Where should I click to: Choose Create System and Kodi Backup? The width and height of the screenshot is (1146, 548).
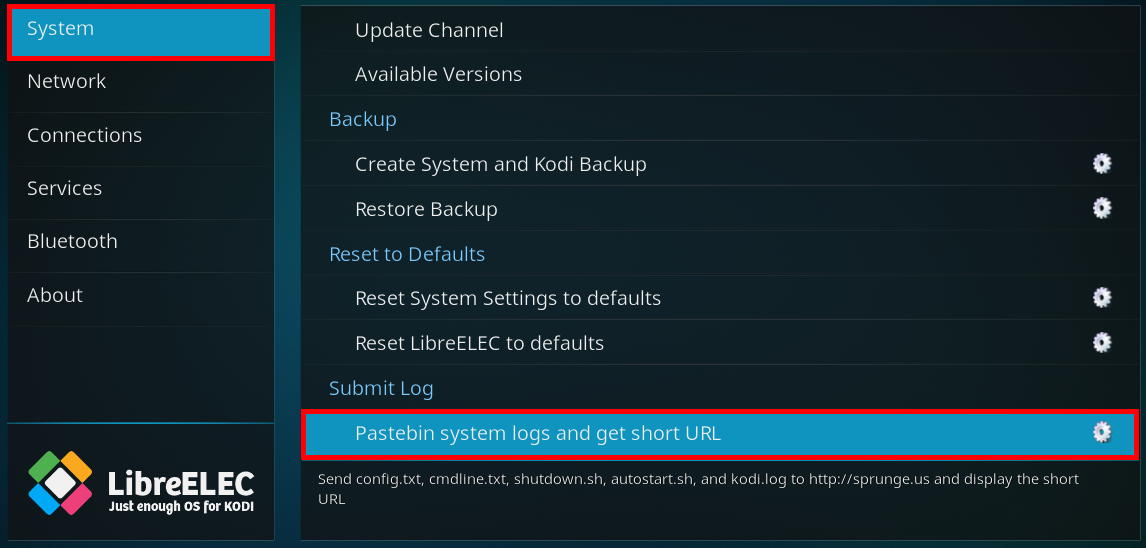tap(719, 164)
